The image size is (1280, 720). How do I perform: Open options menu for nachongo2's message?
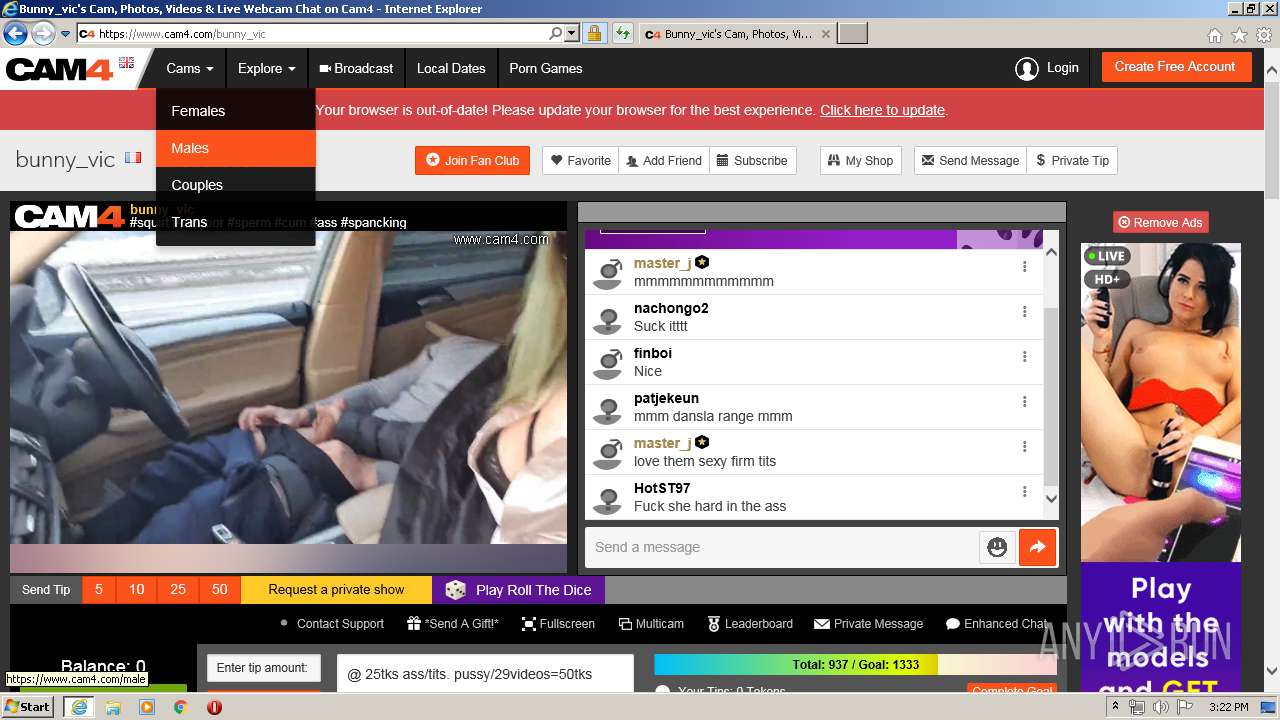(1024, 312)
